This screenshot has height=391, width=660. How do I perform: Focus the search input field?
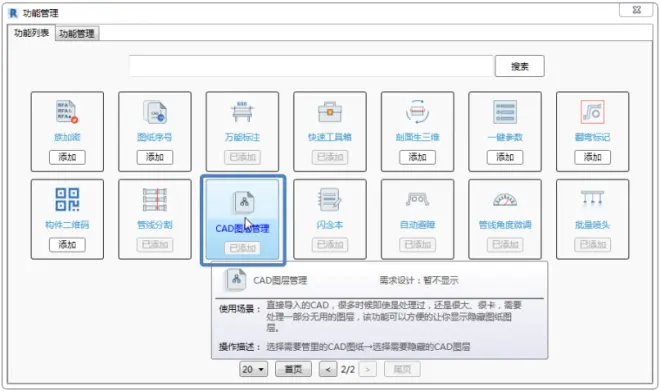pos(311,66)
